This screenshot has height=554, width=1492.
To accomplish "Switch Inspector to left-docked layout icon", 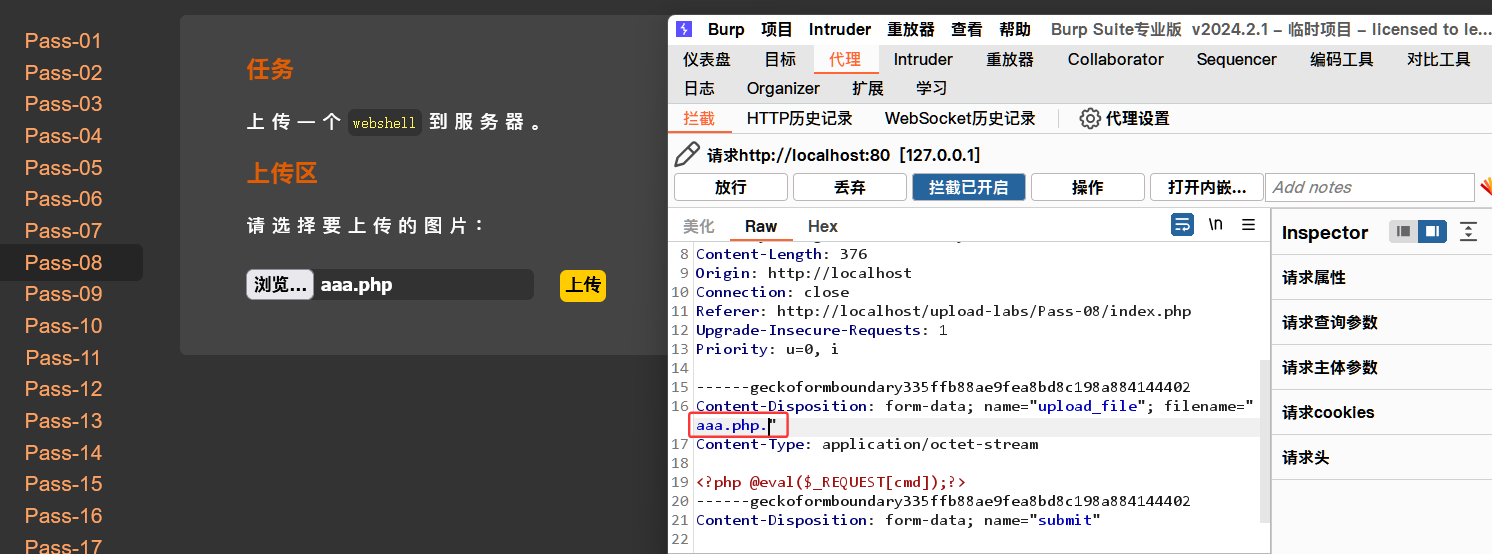I will [x=1404, y=232].
